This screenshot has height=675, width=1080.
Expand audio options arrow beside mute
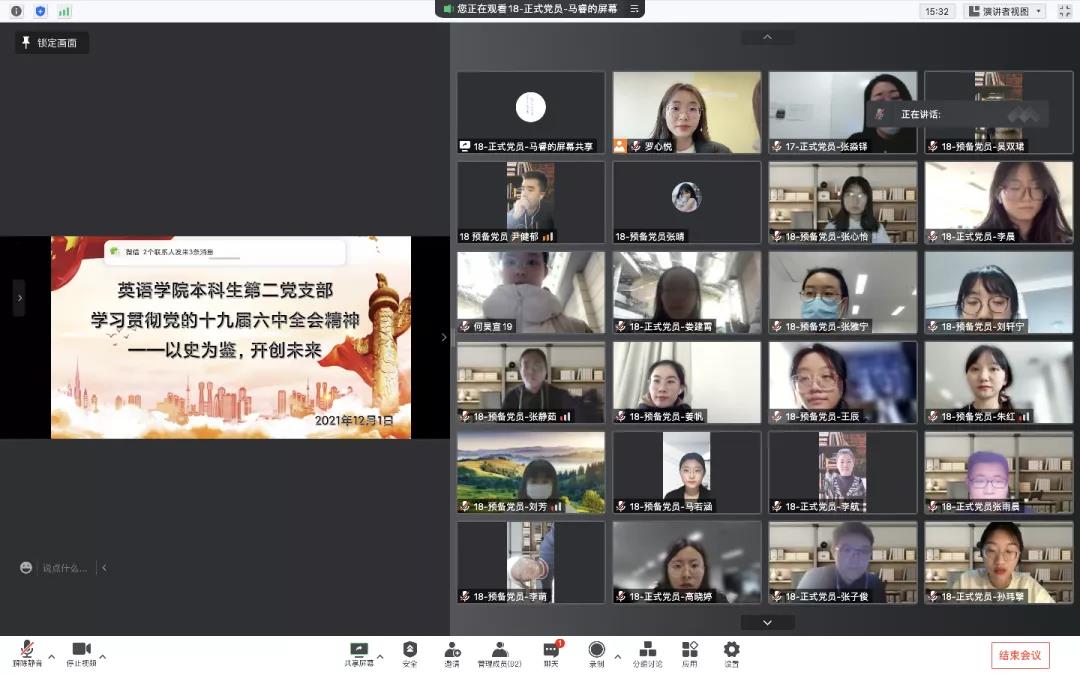point(49,657)
